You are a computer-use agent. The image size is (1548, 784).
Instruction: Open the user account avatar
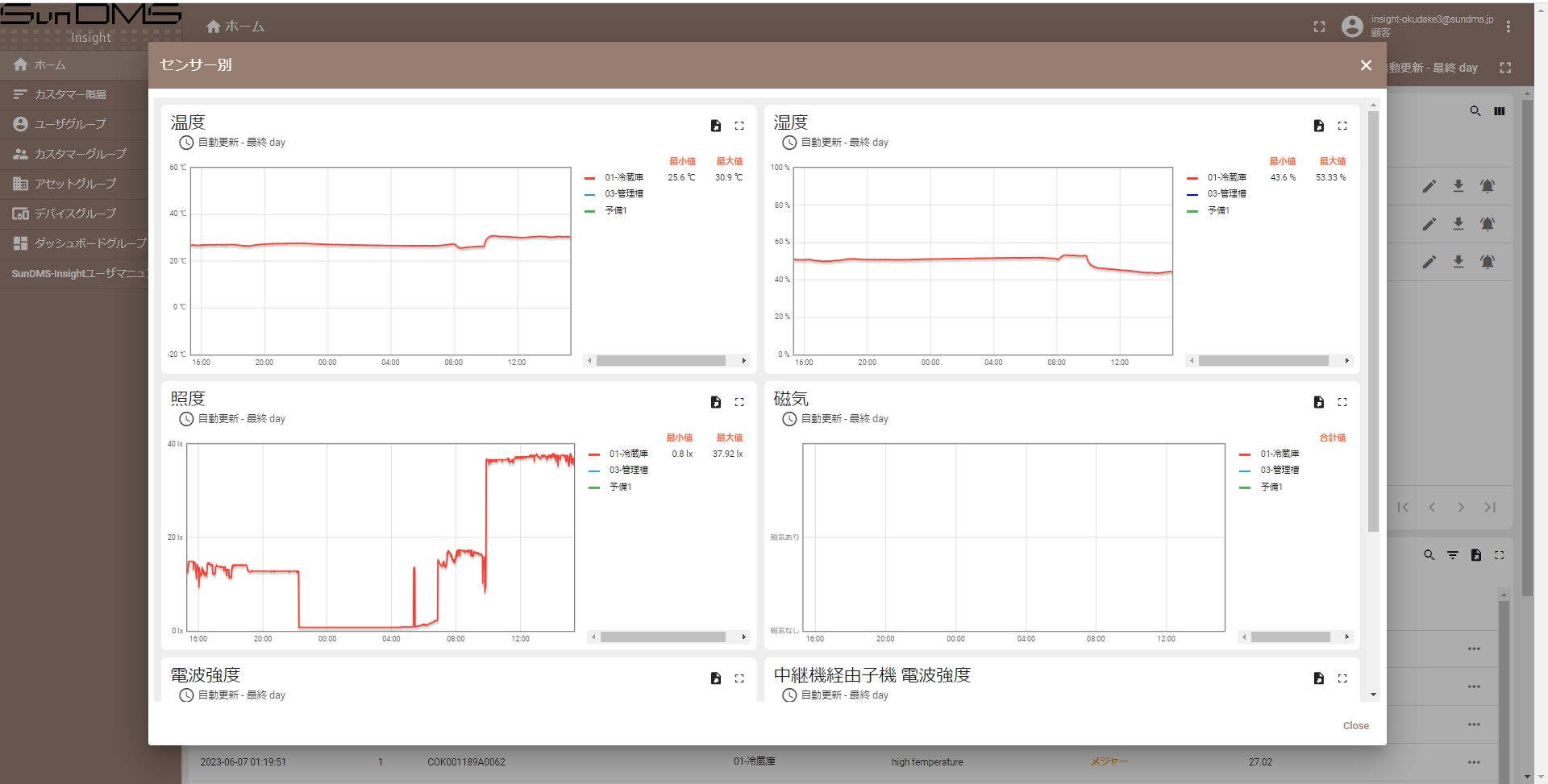(x=1352, y=27)
